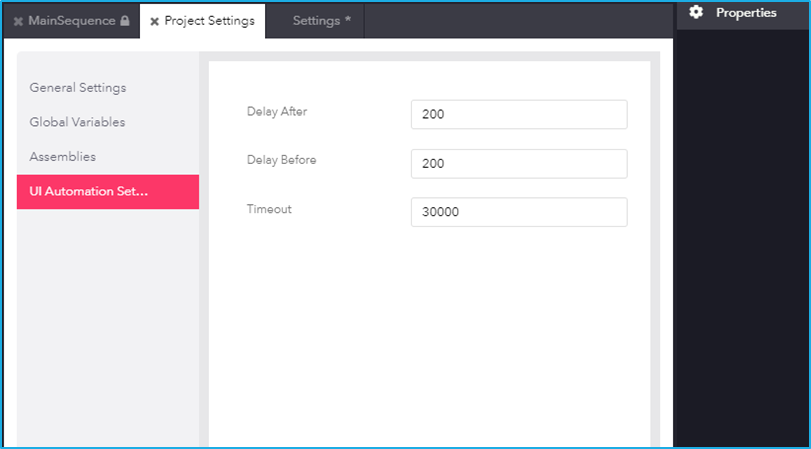Focus the Delay After input field
The width and height of the screenshot is (811, 449).
pyautogui.click(x=519, y=114)
